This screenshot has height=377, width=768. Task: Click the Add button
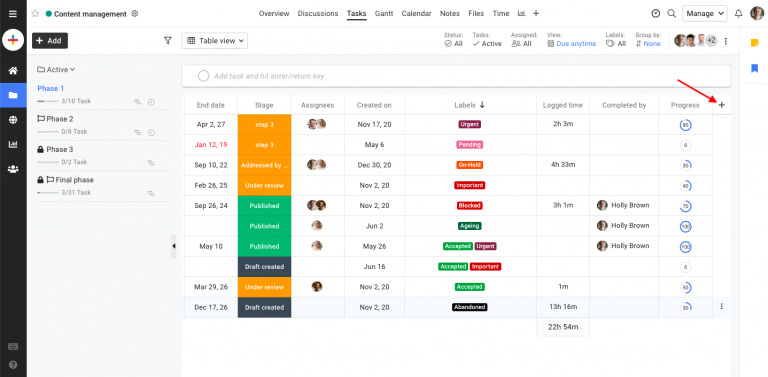point(50,41)
